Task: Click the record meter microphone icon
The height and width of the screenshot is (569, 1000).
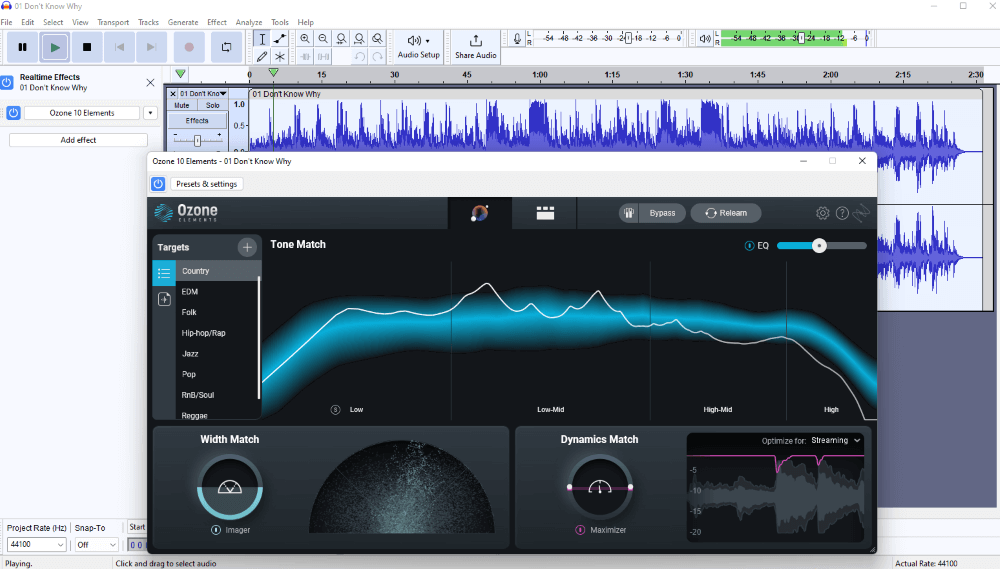Action: tap(517, 39)
